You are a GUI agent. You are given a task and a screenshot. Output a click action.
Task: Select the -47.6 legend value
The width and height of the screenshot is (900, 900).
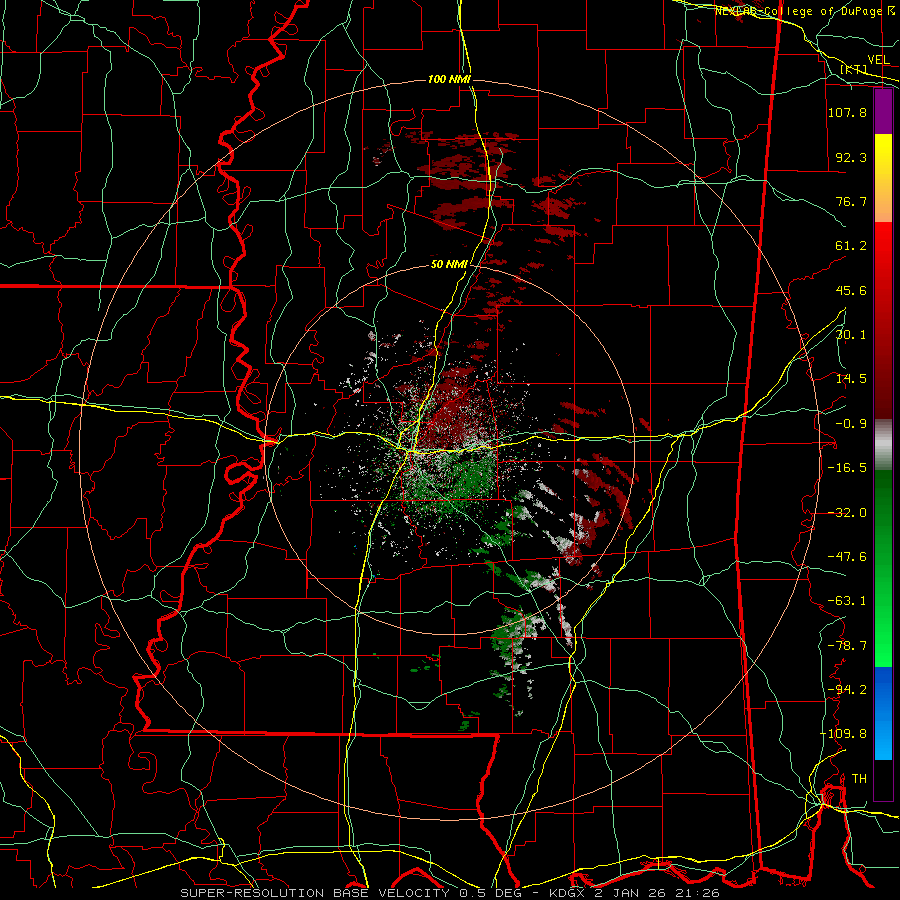[x=847, y=557]
